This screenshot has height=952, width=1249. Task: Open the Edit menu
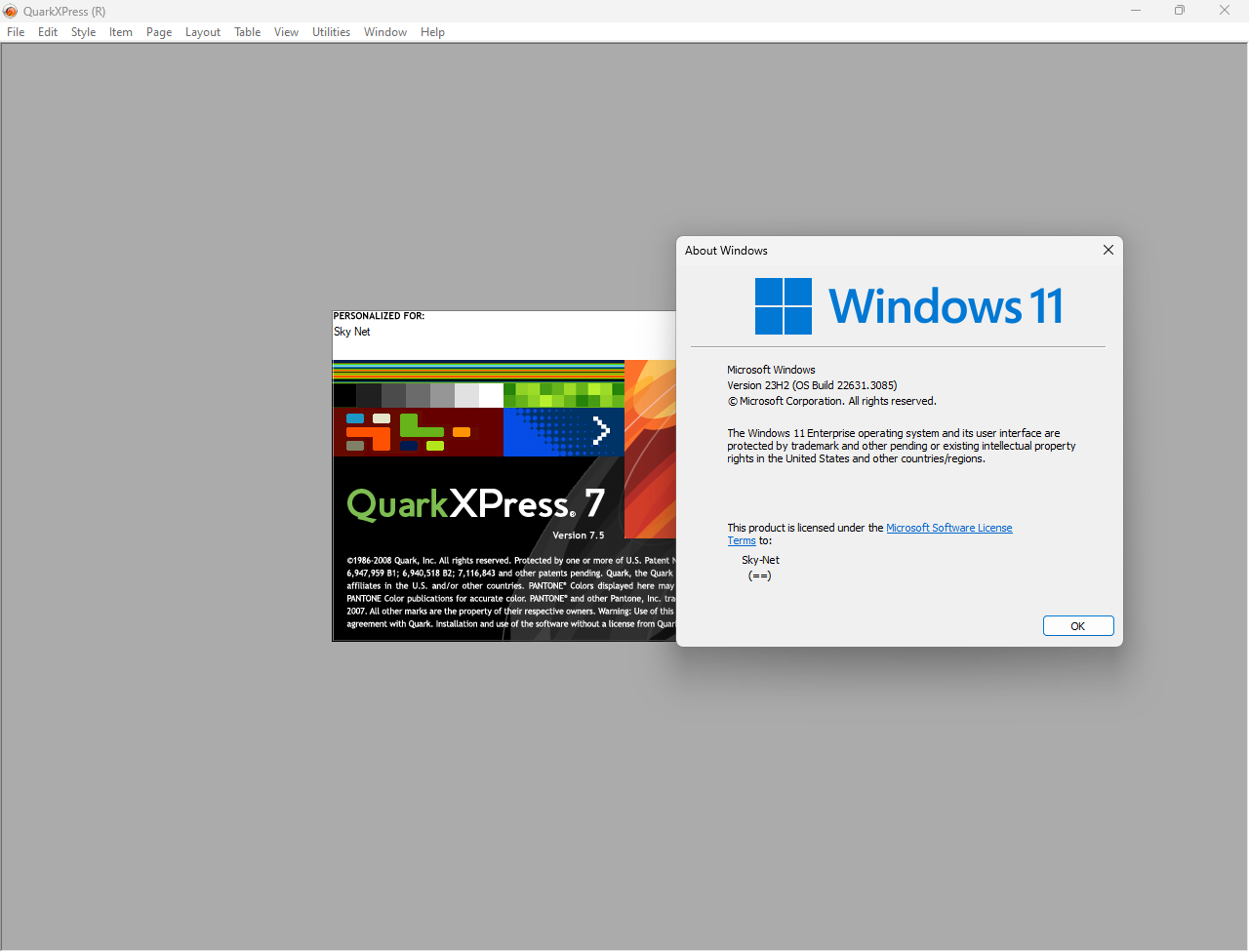[x=48, y=32]
